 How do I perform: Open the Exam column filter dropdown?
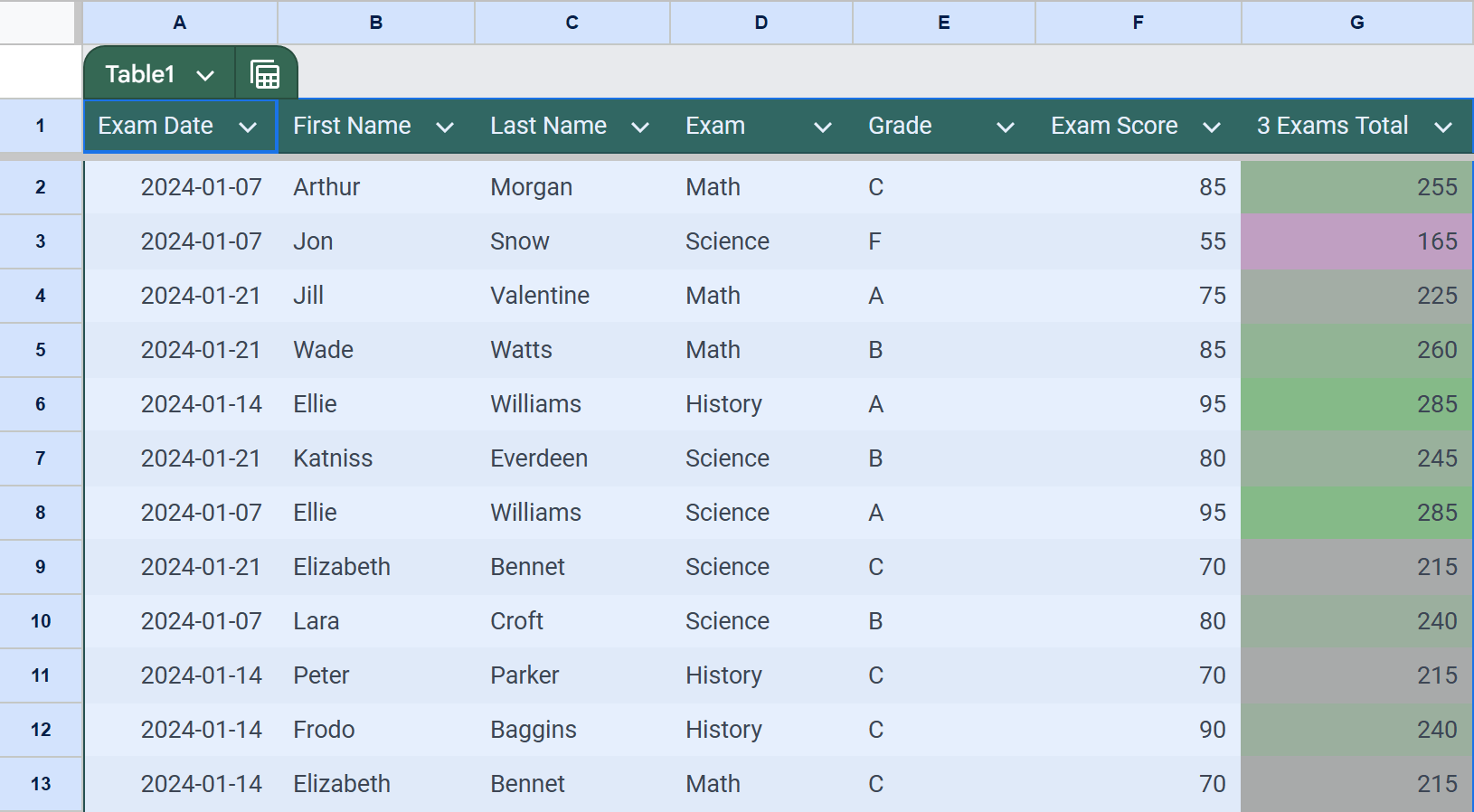click(822, 127)
